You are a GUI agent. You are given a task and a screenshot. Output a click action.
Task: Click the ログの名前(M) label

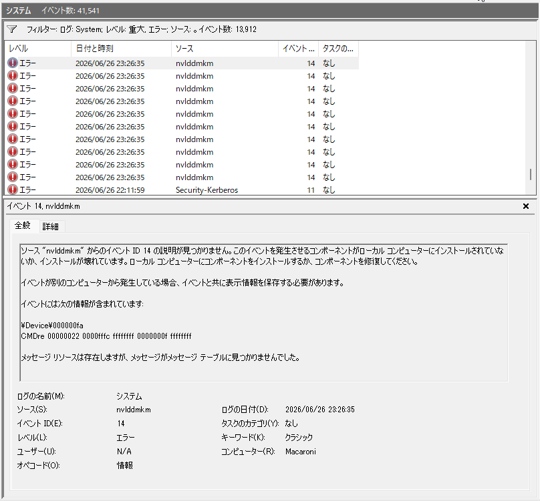(41, 396)
